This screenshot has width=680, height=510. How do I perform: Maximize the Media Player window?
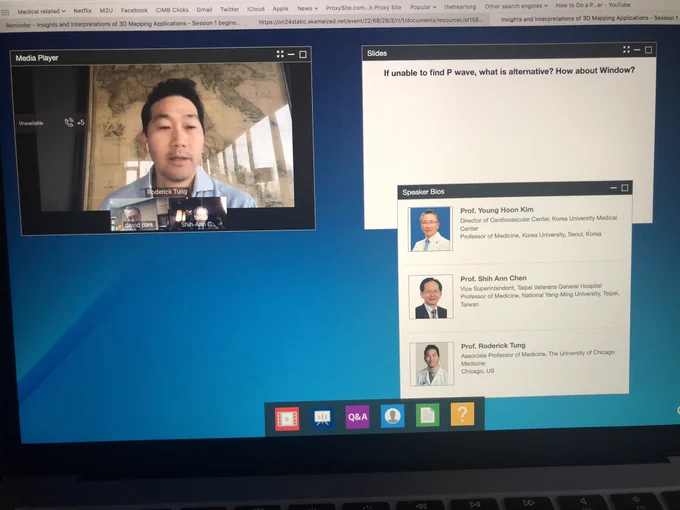pos(303,54)
